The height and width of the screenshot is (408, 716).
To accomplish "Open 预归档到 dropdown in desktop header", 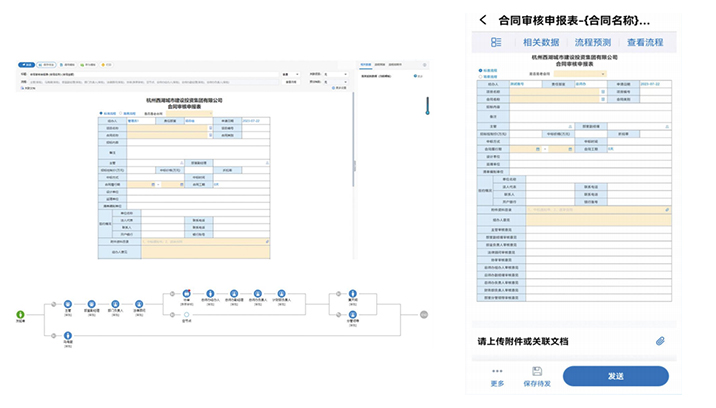I will coord(335,82).
